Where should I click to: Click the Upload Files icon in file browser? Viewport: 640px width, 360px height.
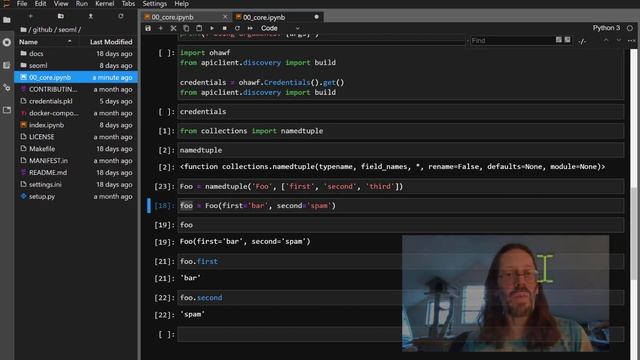[x=91, y=16]
